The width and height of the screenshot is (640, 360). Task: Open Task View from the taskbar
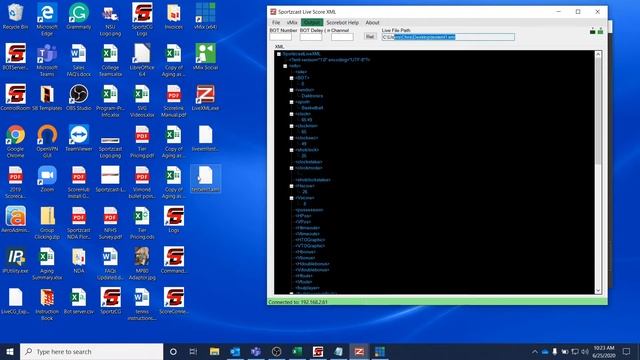click(193, 351)
